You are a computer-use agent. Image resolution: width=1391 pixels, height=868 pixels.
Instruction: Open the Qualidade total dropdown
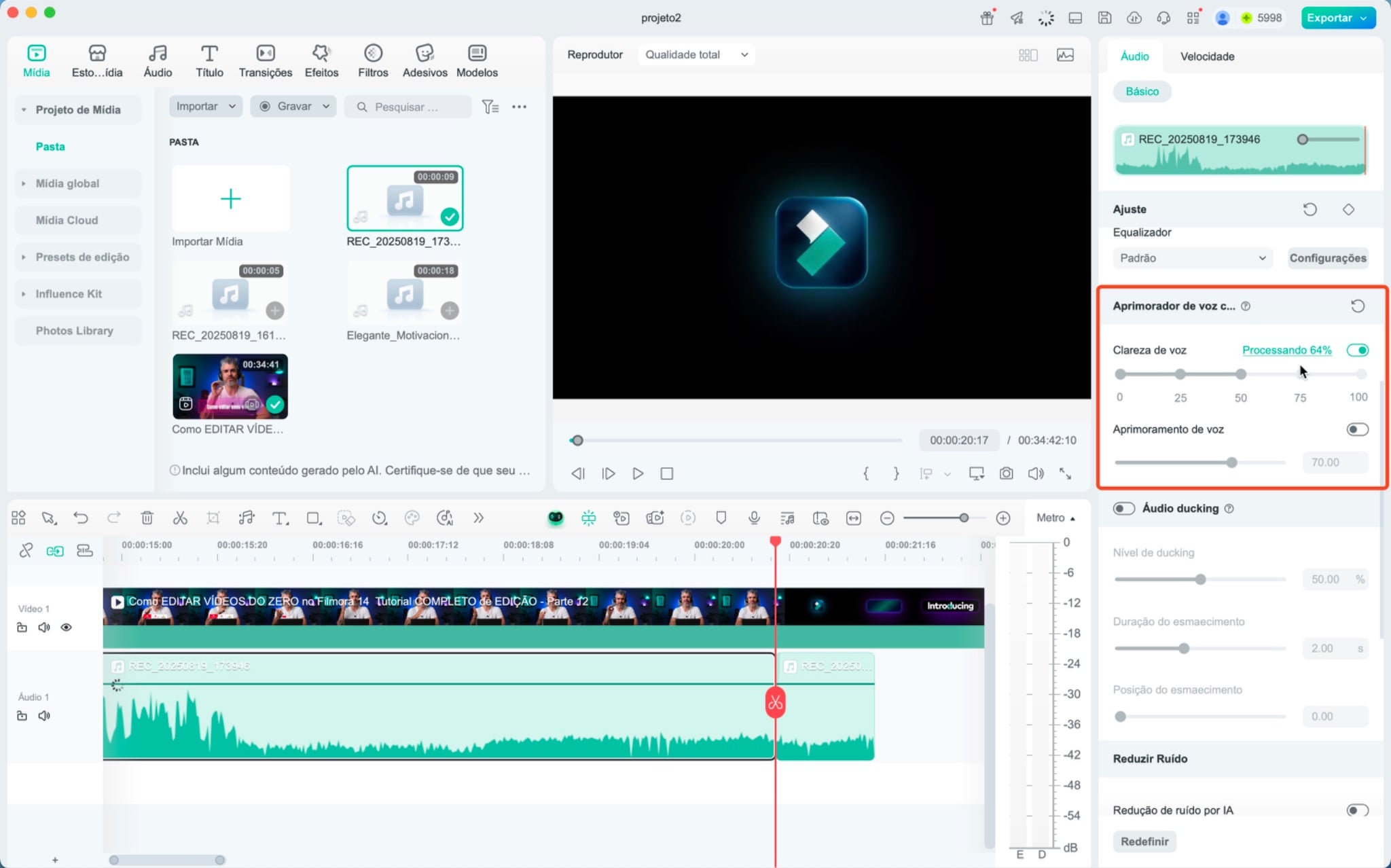coord(695,54)
